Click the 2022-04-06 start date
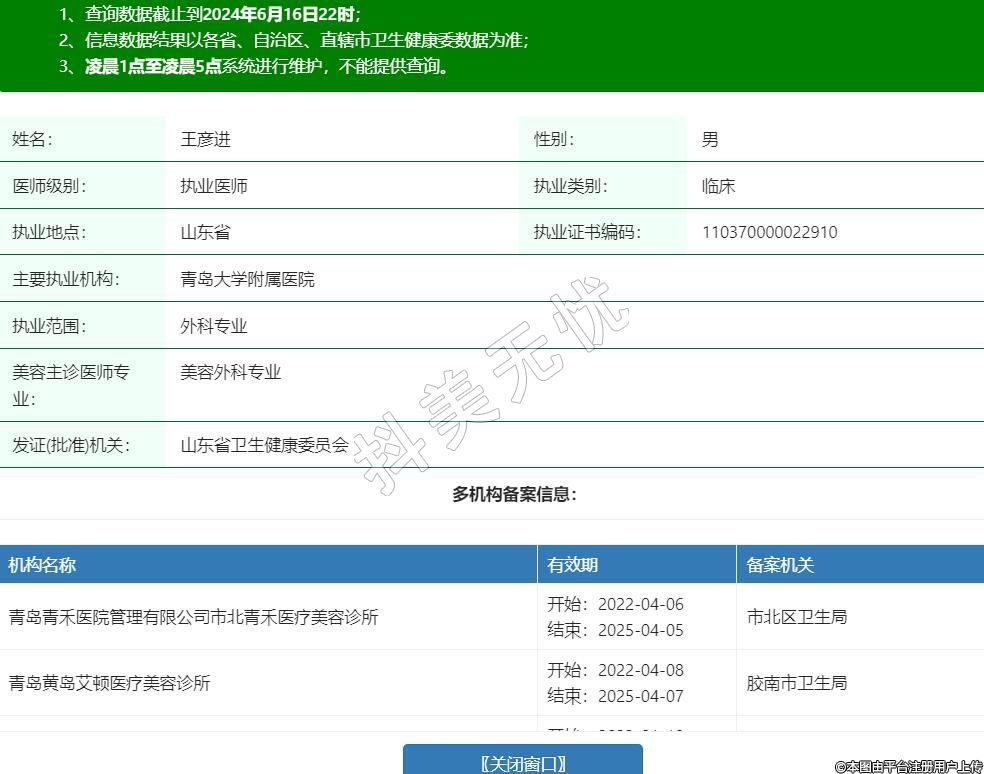 click(x=640, y=604)
